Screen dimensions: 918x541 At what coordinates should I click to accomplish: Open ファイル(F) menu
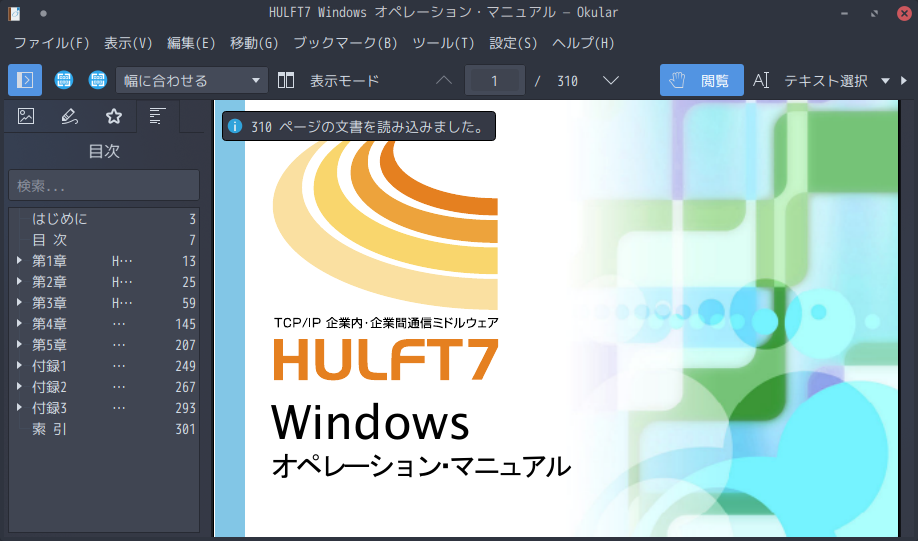[52, 43]
